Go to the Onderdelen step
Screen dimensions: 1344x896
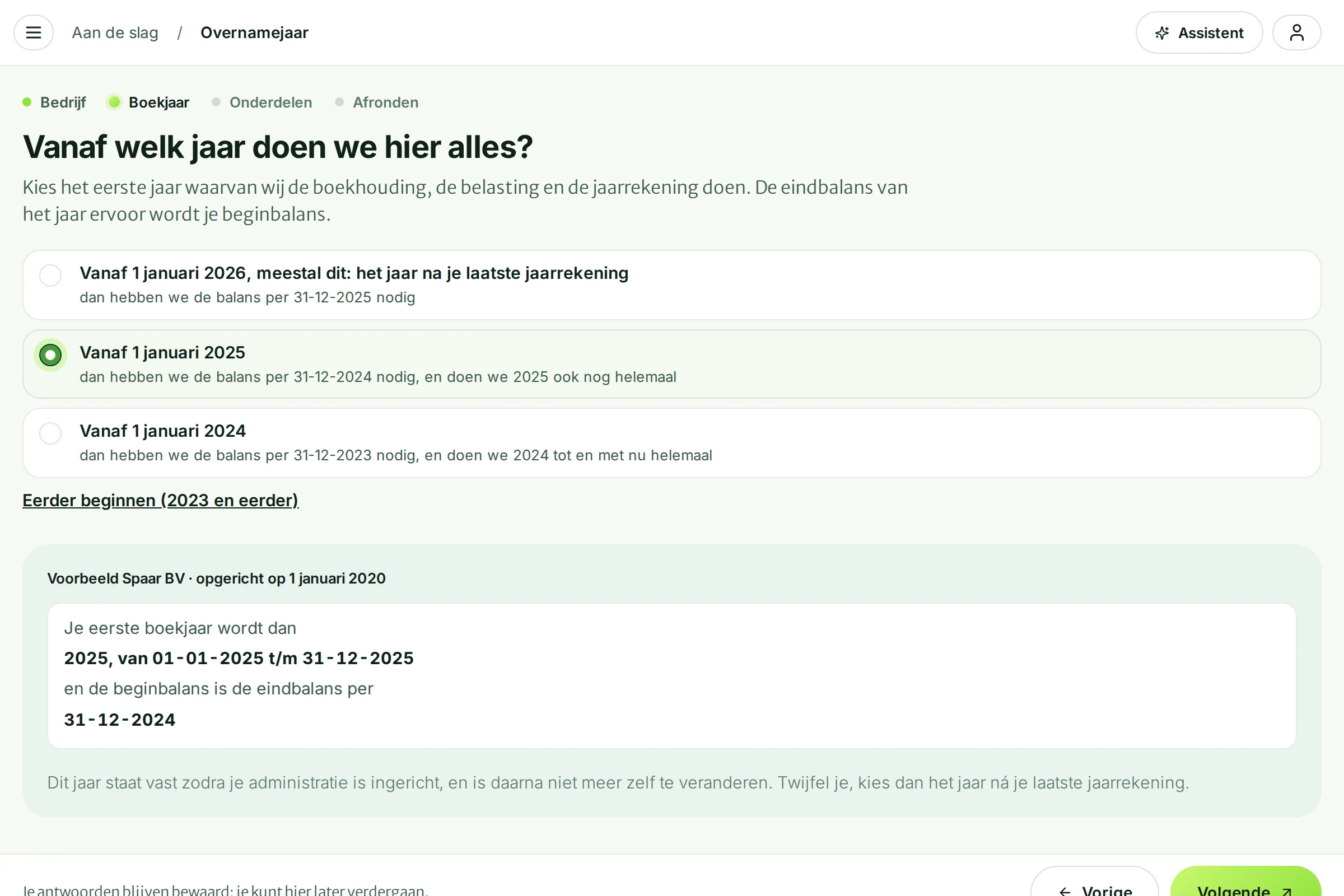[x=262, y=102]
